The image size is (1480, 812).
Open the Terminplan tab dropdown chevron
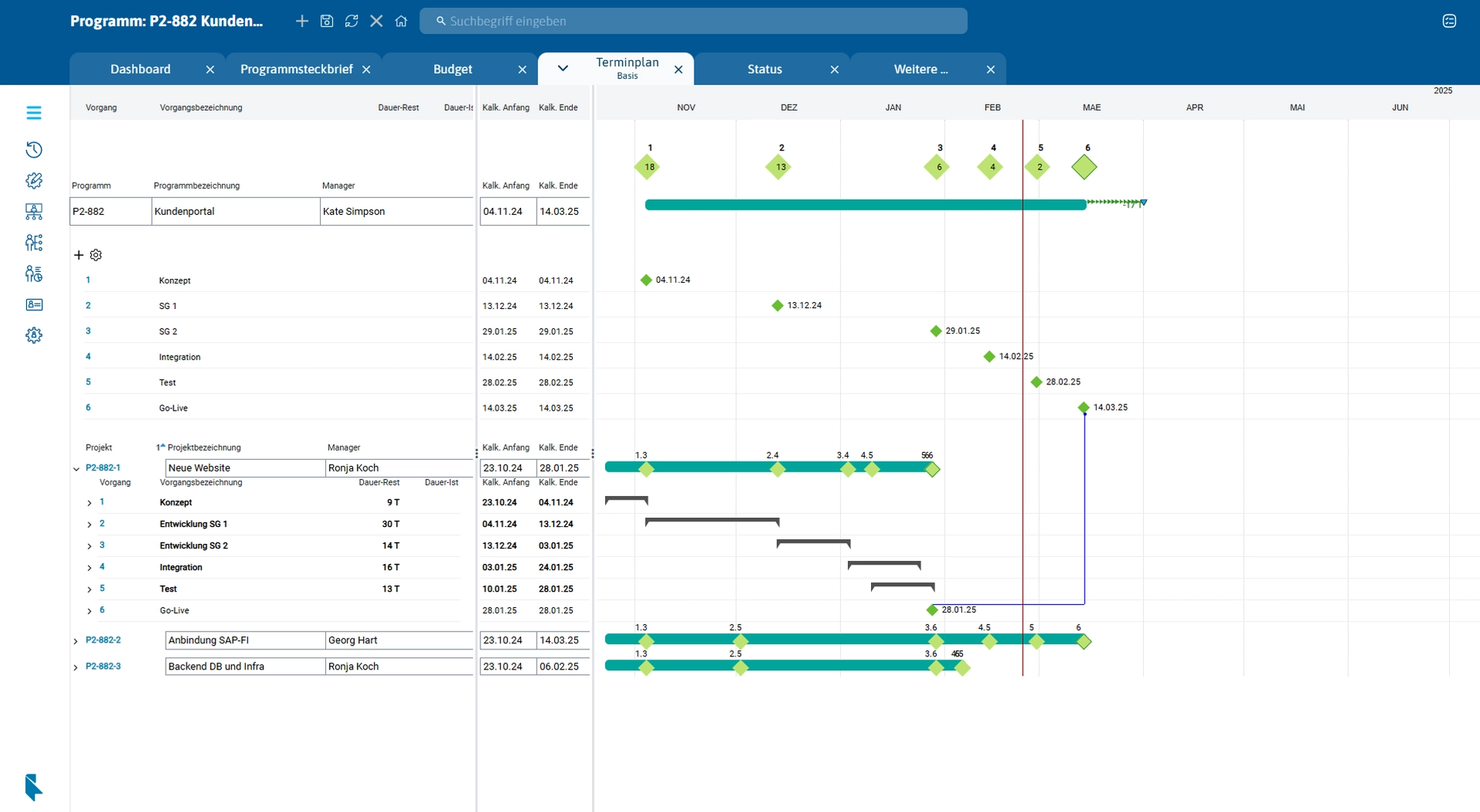click(562, 69)
